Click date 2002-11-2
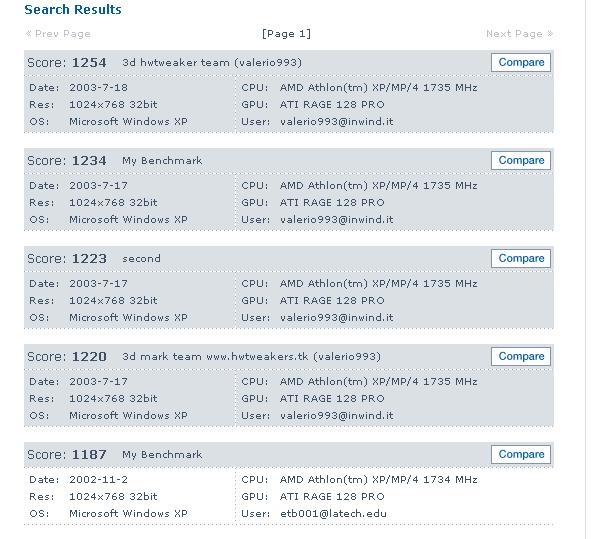The image size is (612, 539). click(x=98, y=480)
